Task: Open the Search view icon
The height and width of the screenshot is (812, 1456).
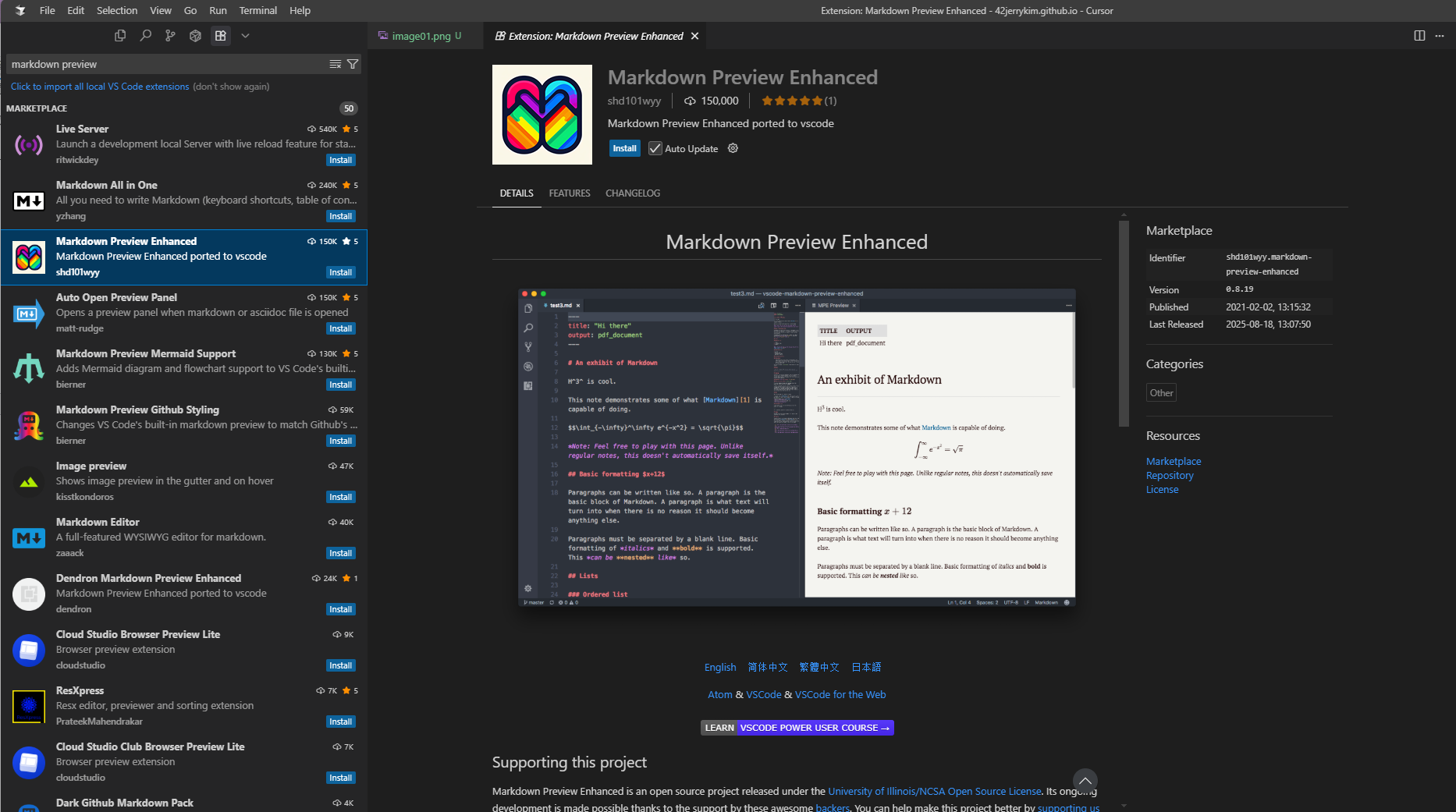Action: click(145, 36)
